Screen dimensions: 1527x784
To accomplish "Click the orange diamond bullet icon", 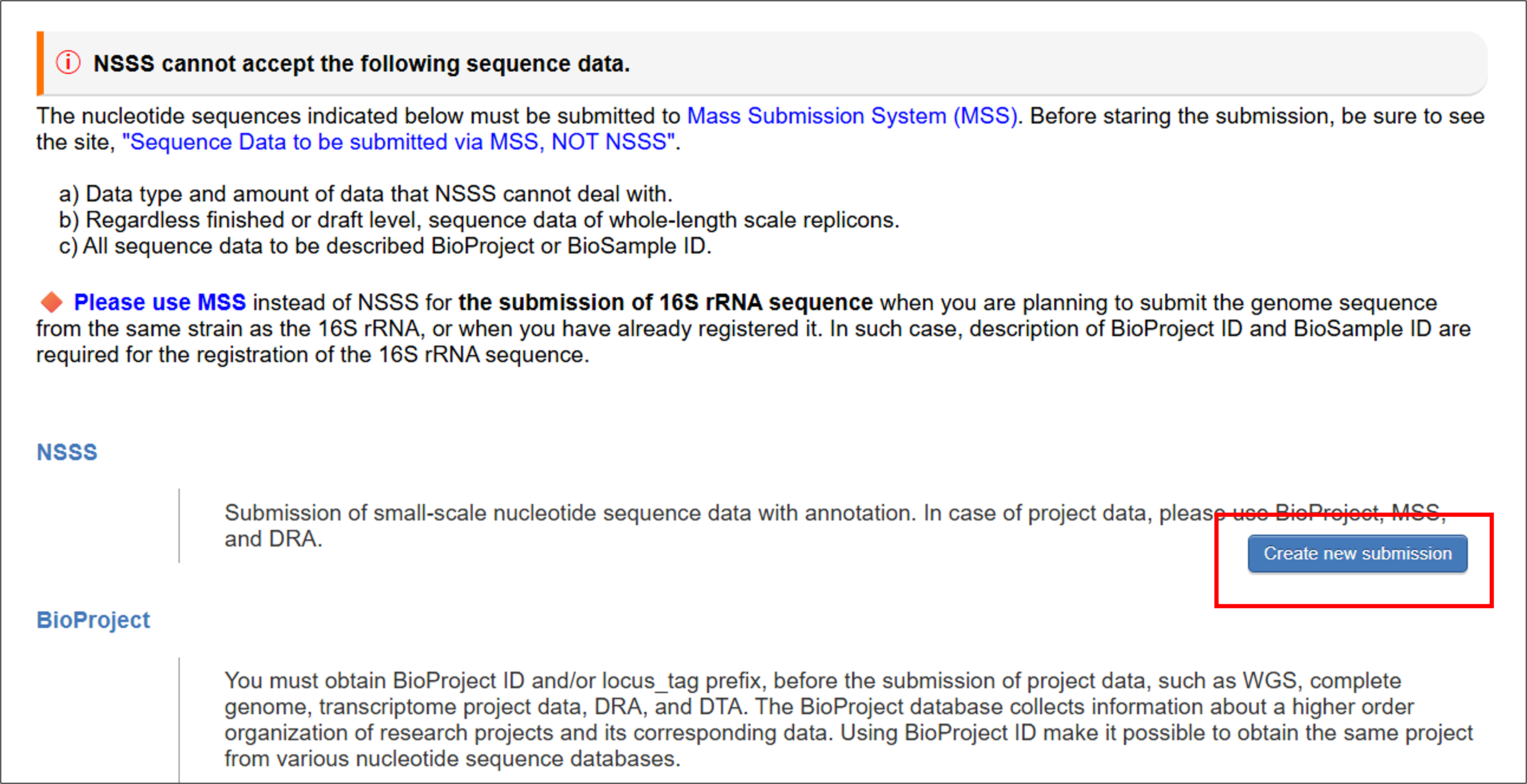I will pos(52,302).
